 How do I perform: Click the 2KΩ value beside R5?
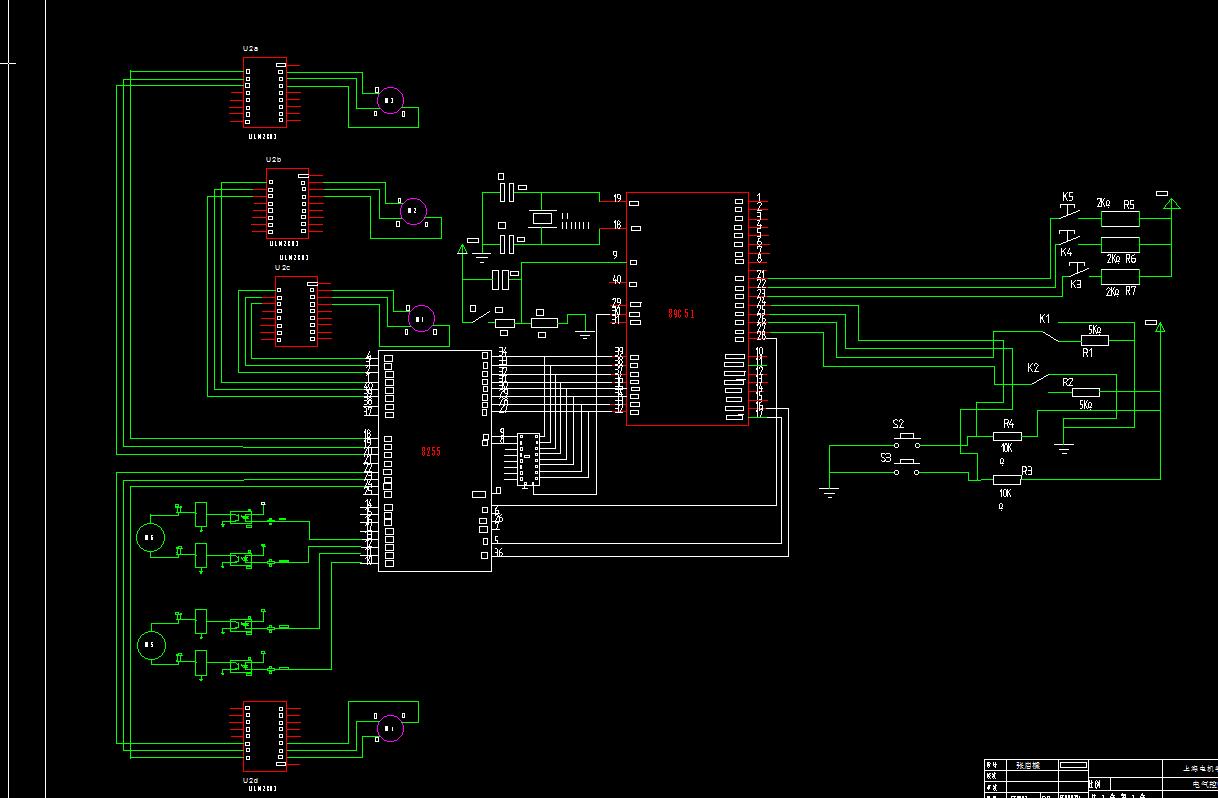click(x=1104, y=203)
